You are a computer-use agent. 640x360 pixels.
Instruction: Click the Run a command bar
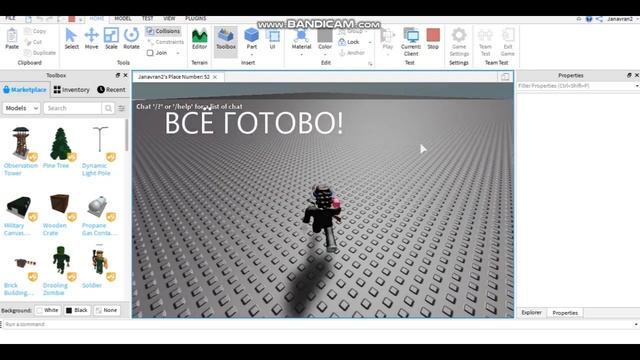pyautogui.click(x=318, y=324)
